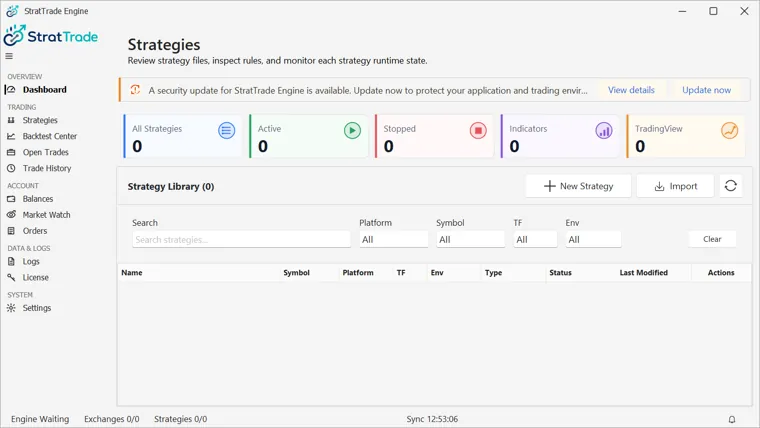Toggle the hamburger sidebar menu icon

coord(9,56)
